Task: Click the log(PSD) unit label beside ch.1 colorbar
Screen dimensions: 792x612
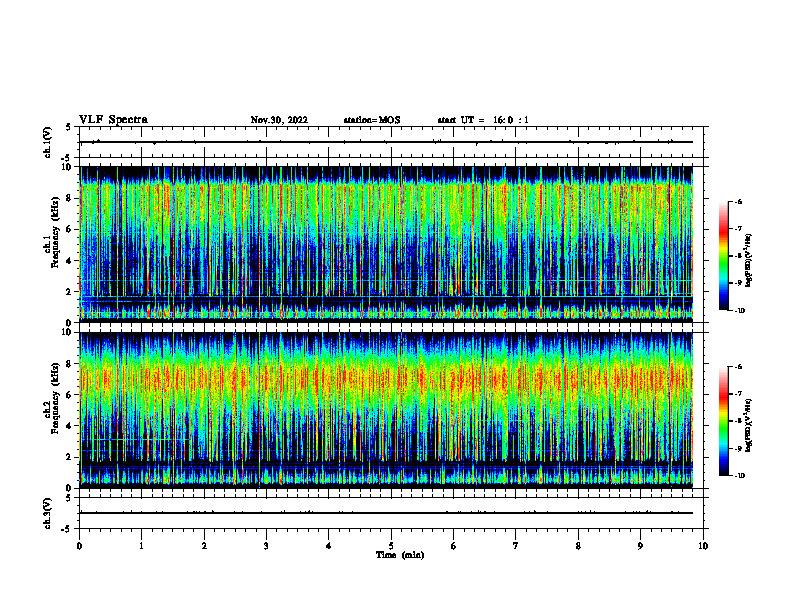Action: (749, 260)
